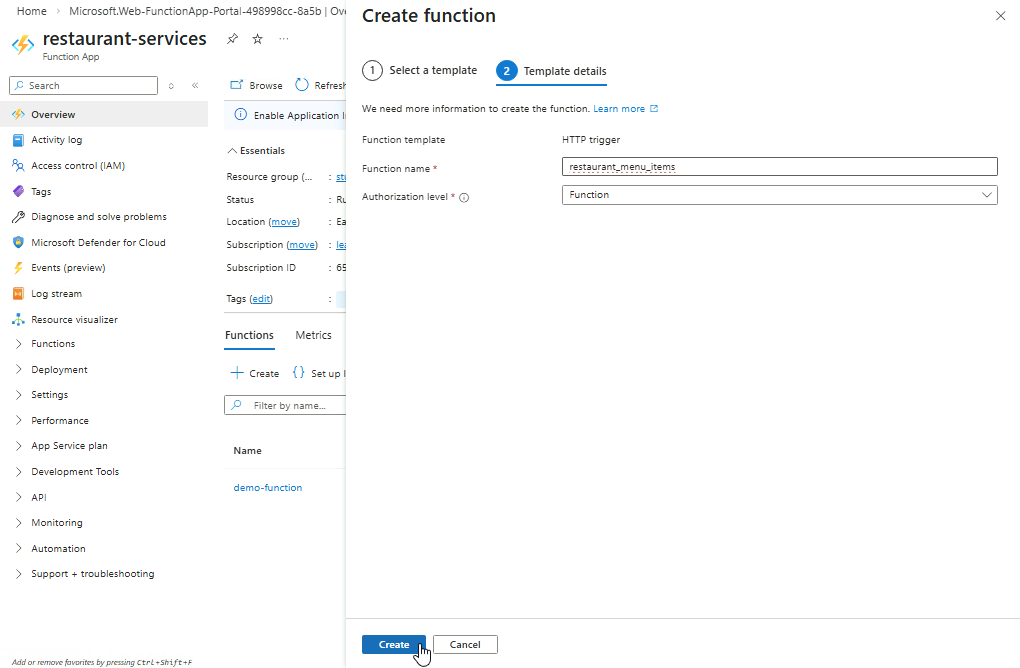The height and width of the screenshot is (668, 1020).
Task: Open the Authorization level dropdown
Action: coord(779,195)
